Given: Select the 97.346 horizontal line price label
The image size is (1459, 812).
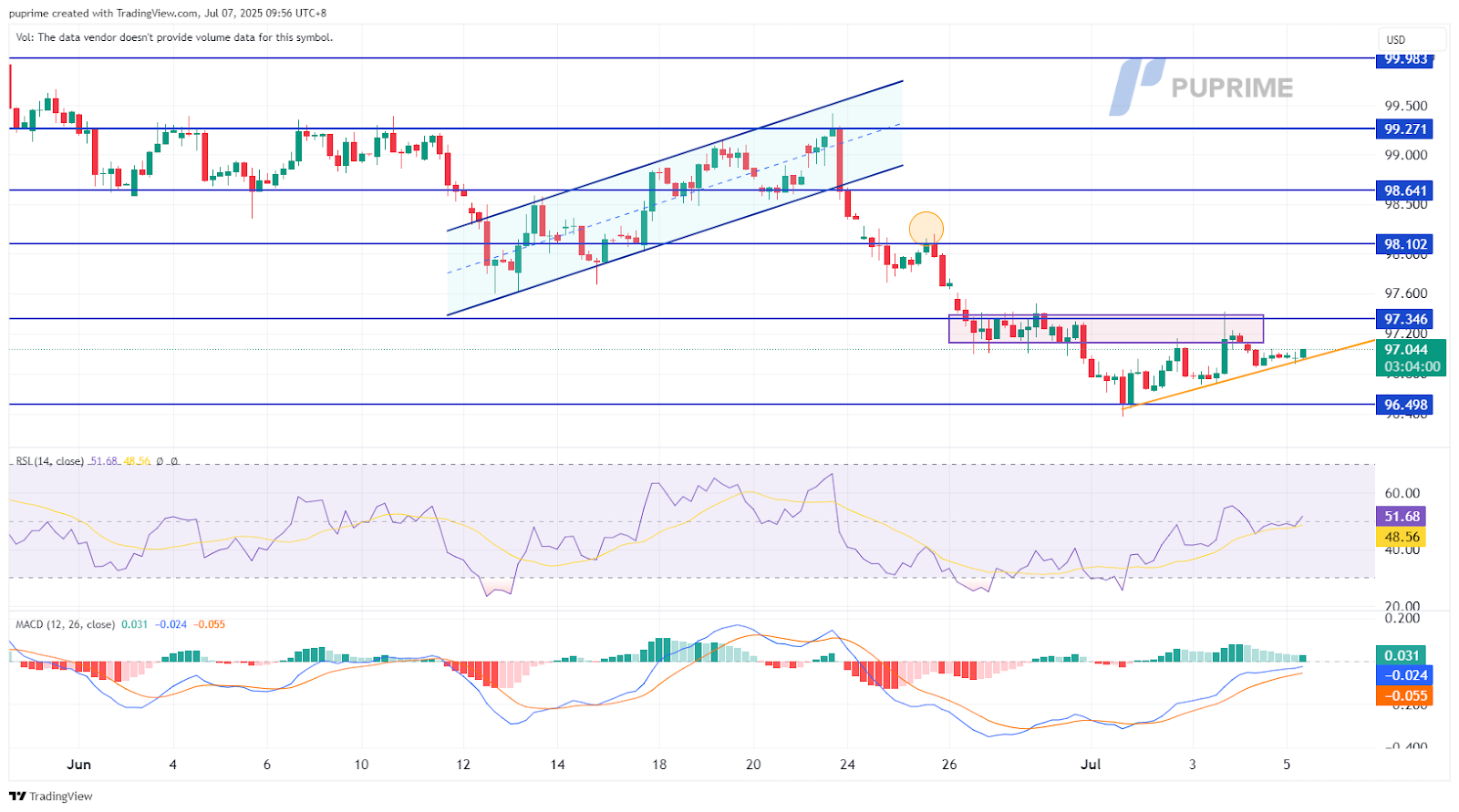Looking at the screenshot, I should (1404, 319).
